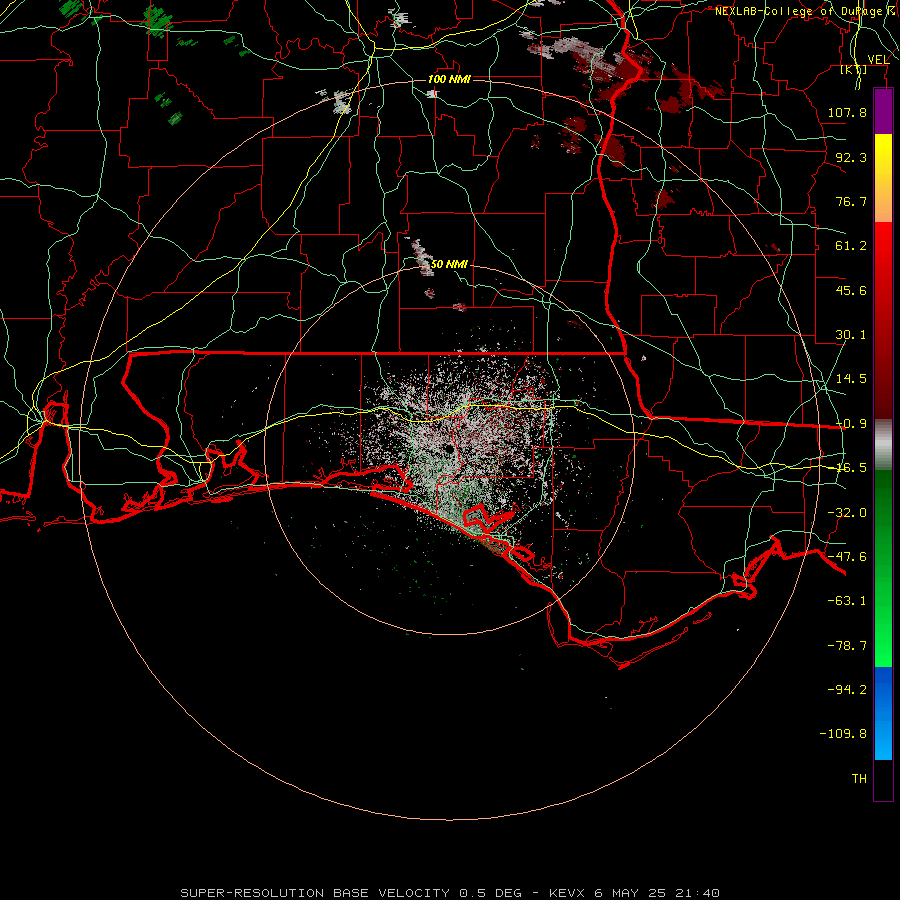Click the blue segment of the velocity color bar
Screen dimensions: 900x900
coord(883,713)
